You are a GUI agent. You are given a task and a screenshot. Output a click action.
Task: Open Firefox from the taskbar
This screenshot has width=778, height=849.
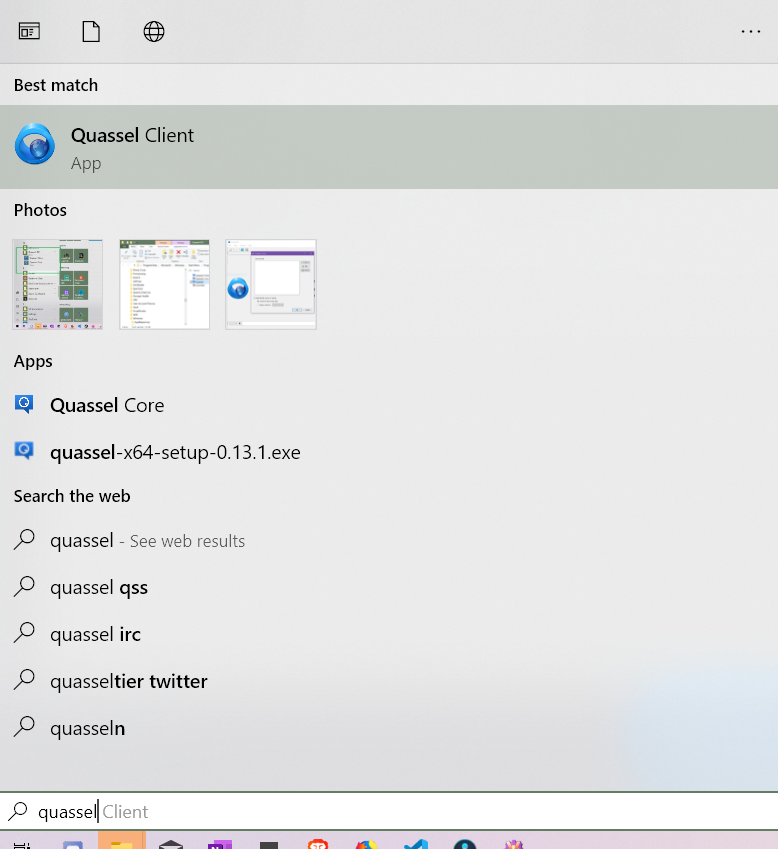point(367,844)
